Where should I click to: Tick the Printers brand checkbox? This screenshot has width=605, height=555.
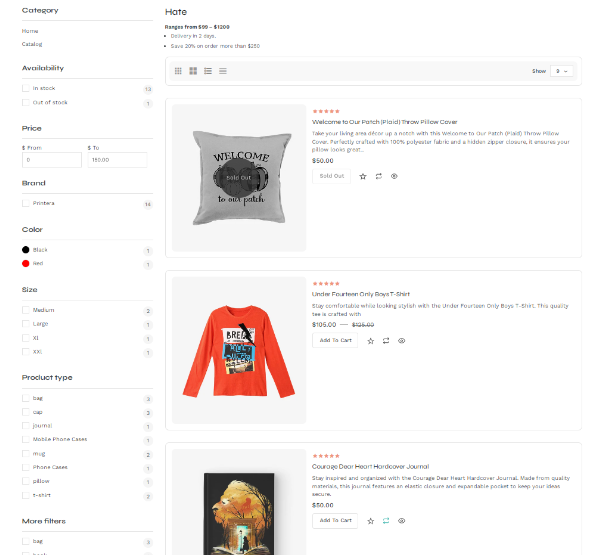26,203
